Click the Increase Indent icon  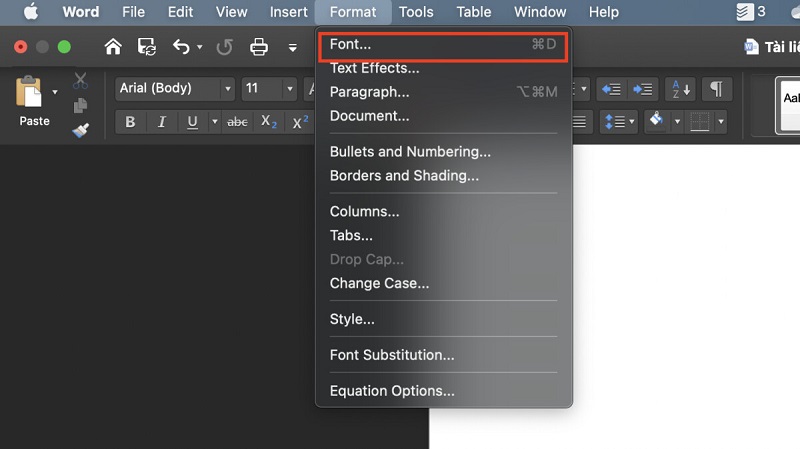[x=643, y=89]
